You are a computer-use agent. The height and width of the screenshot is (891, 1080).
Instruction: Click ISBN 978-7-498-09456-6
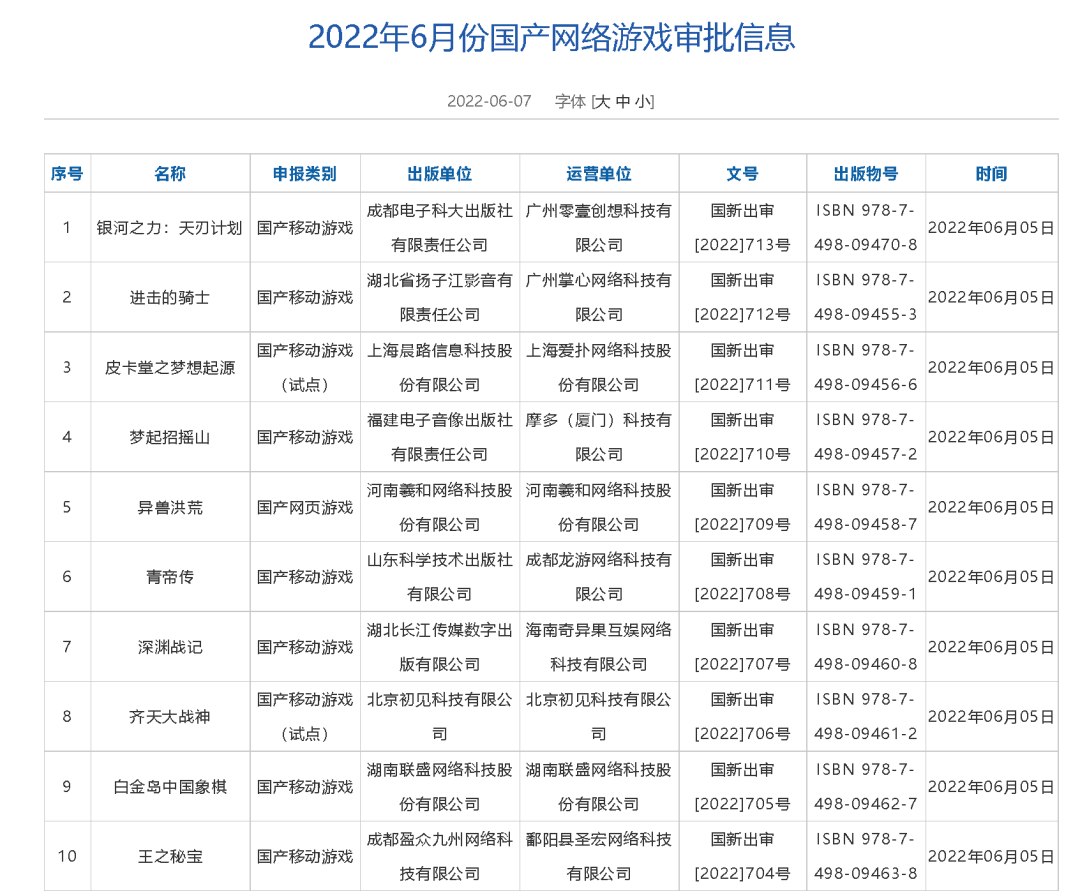866,368
